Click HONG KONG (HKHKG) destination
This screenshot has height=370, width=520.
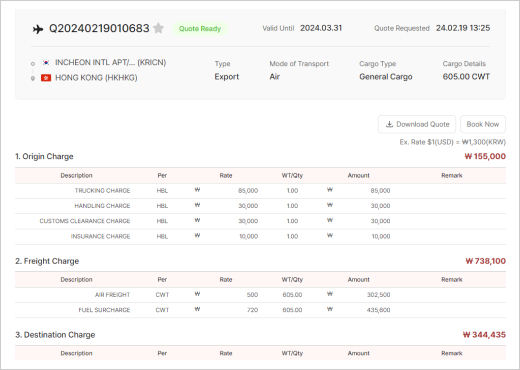[96, 78]
